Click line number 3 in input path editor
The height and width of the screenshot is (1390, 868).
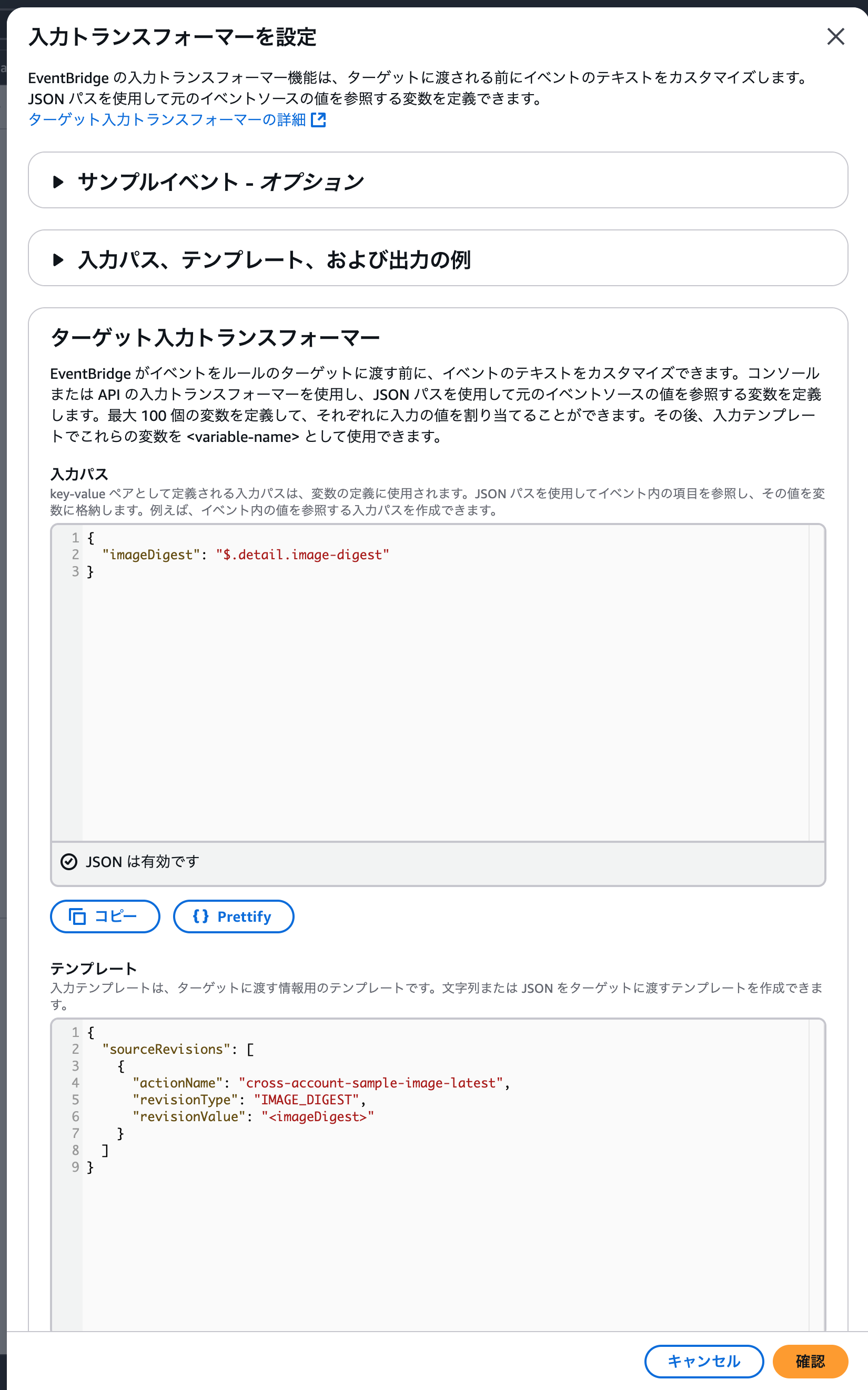tap(75, 571)
